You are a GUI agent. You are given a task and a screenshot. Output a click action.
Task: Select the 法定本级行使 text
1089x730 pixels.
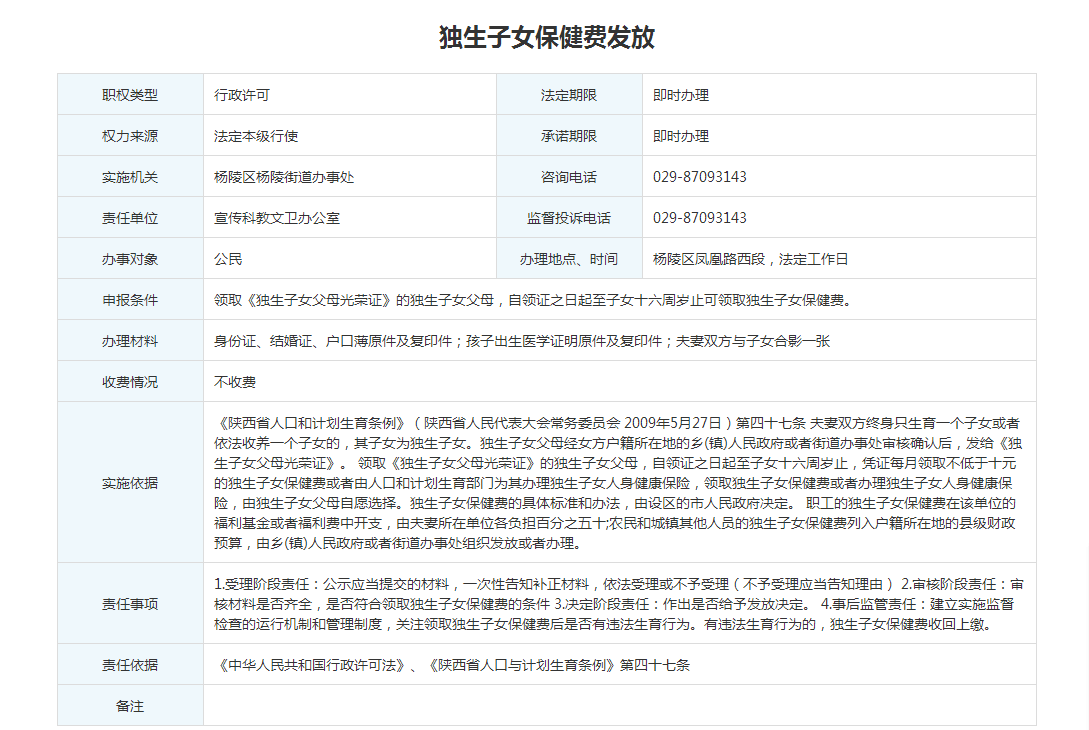pos(256,136)
